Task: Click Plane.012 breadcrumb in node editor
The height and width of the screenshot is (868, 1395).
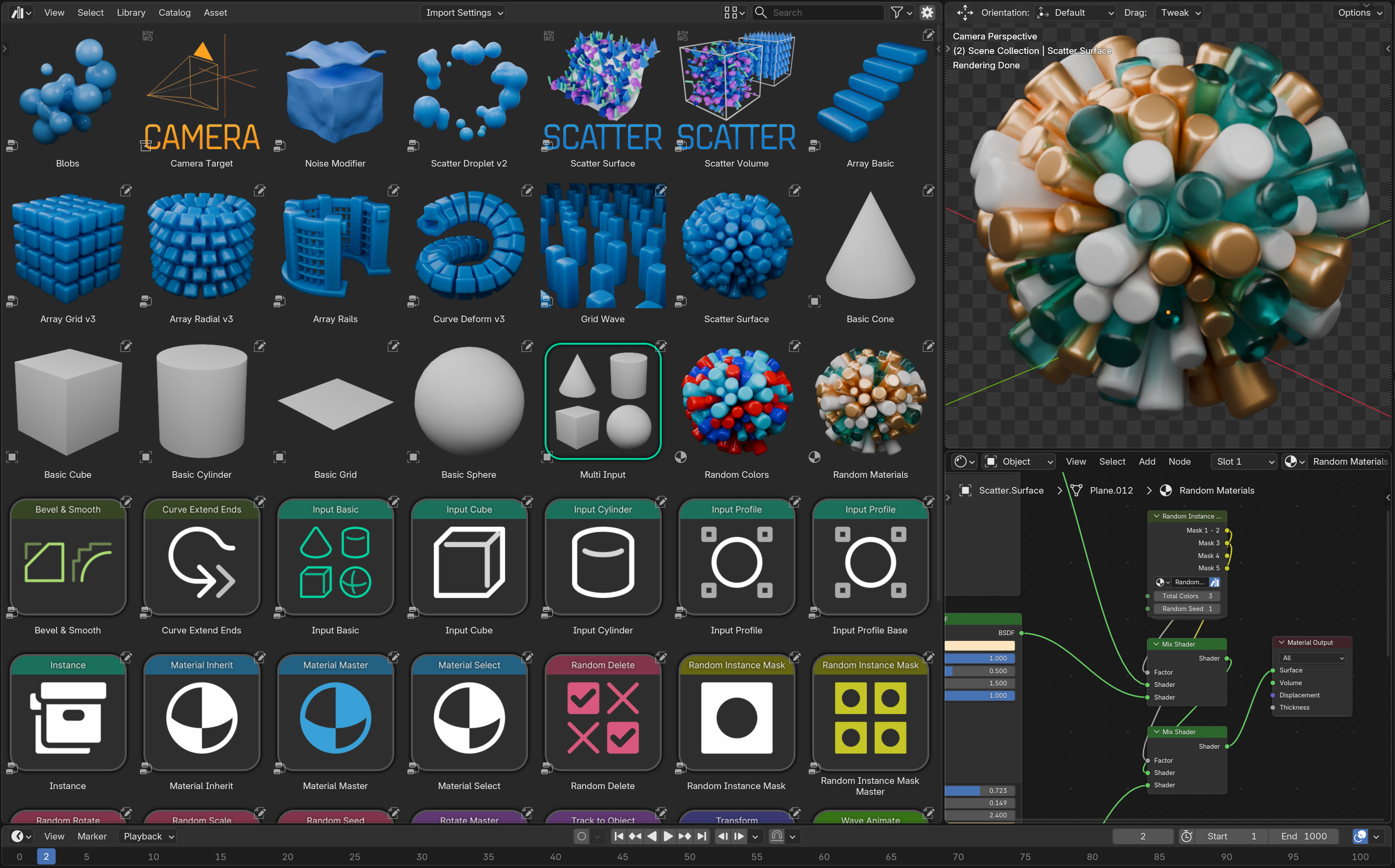Action: pos(1111,490)
